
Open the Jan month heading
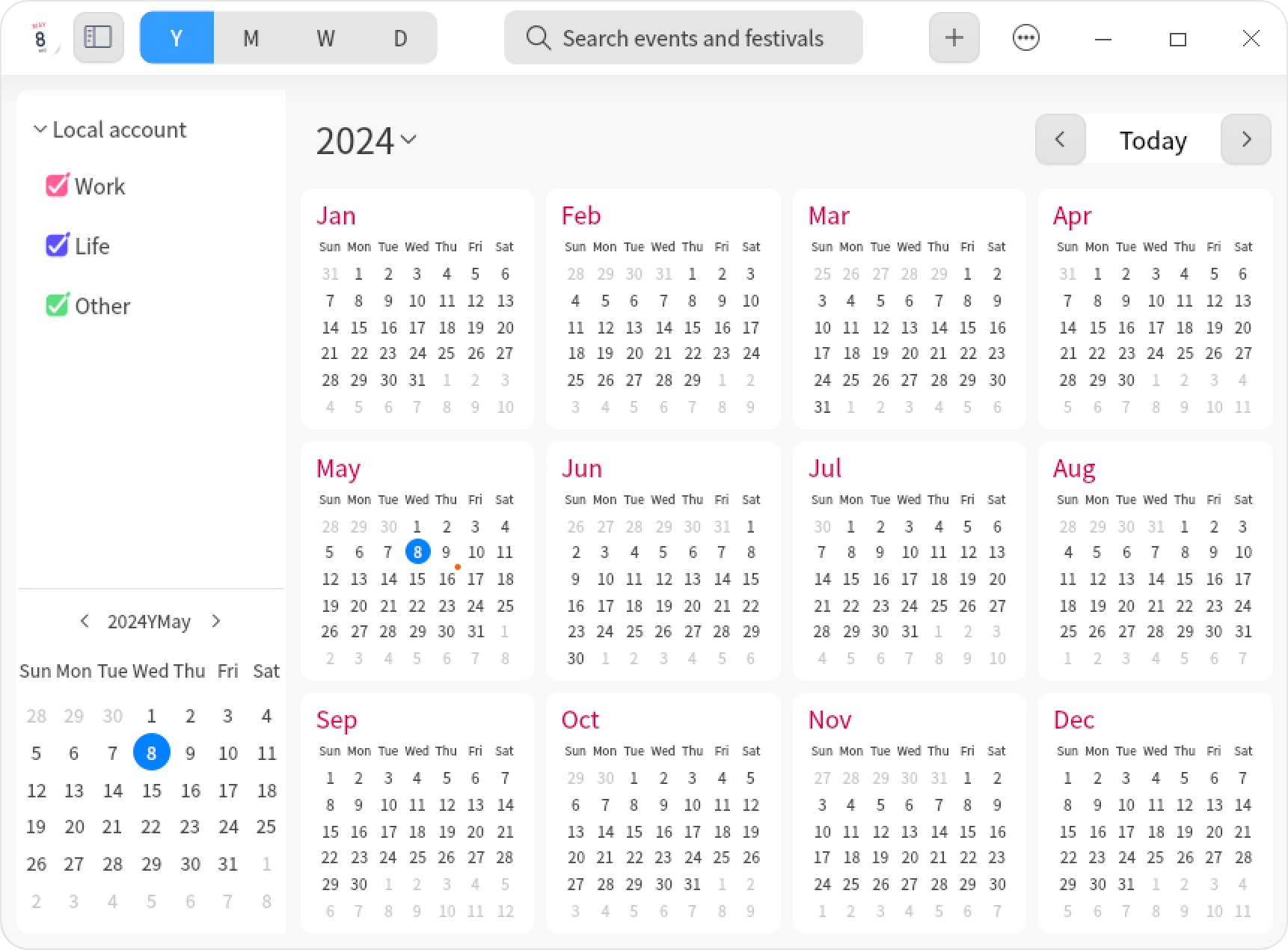tap(336, 215)
